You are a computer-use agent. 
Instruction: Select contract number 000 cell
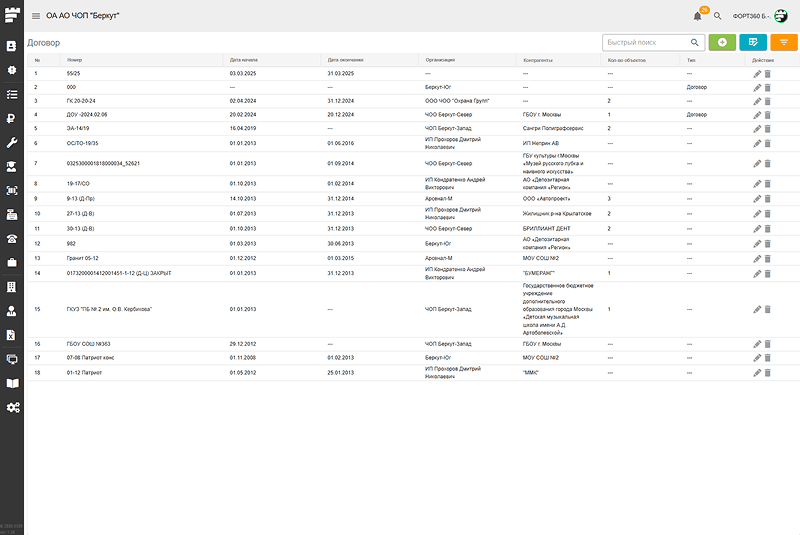71,87
